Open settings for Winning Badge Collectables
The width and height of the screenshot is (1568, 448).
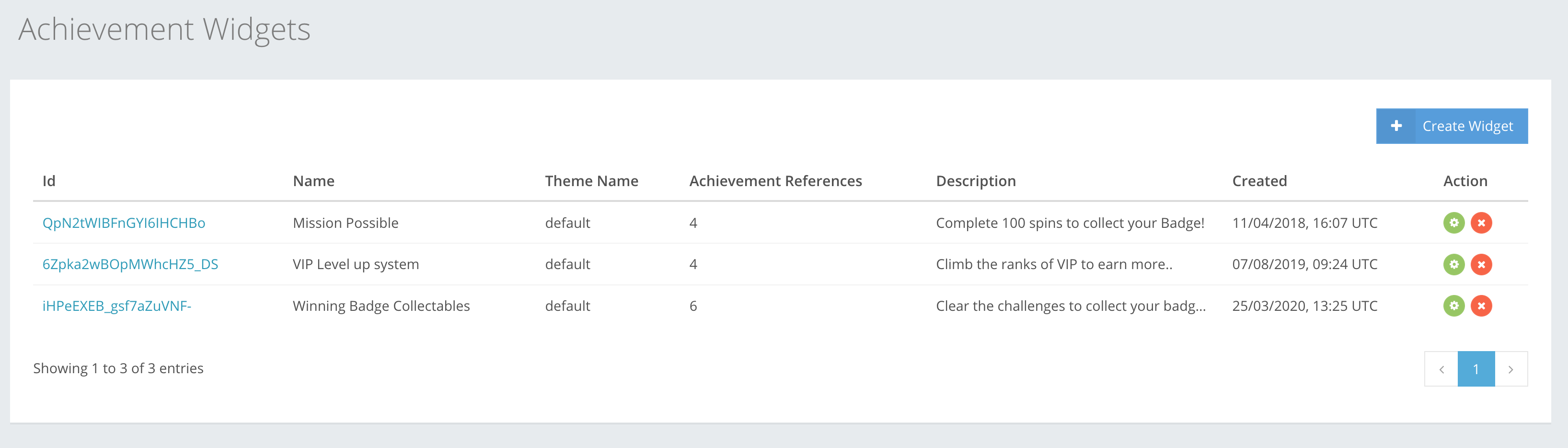[x=1454, y=306]
